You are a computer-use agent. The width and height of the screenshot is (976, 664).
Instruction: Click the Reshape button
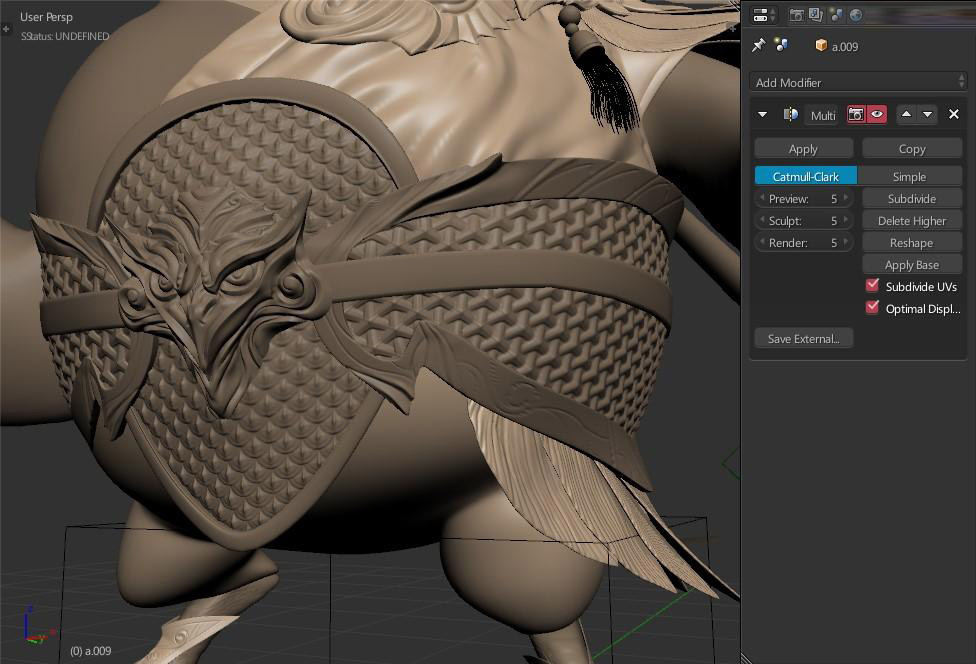pos(912,243)
